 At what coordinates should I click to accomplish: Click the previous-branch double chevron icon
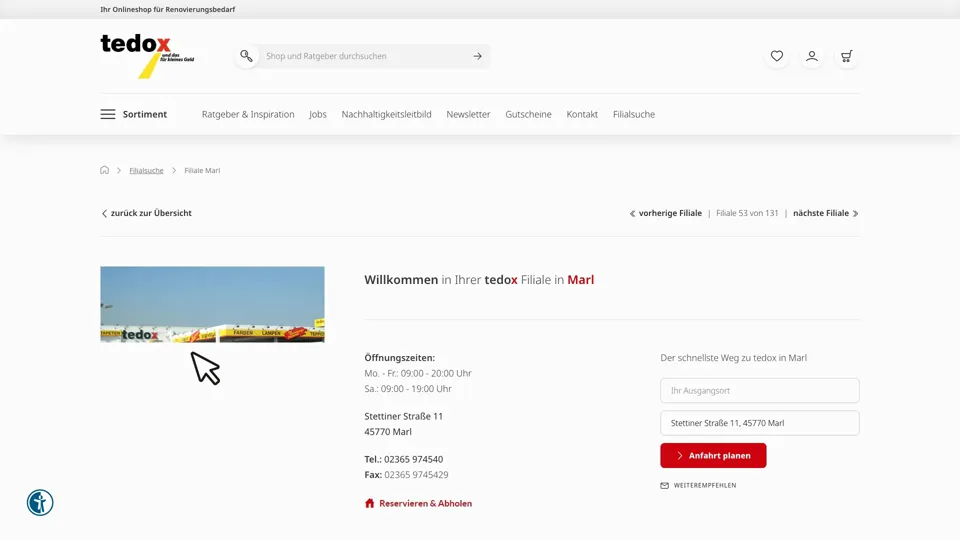click(632, 214)
